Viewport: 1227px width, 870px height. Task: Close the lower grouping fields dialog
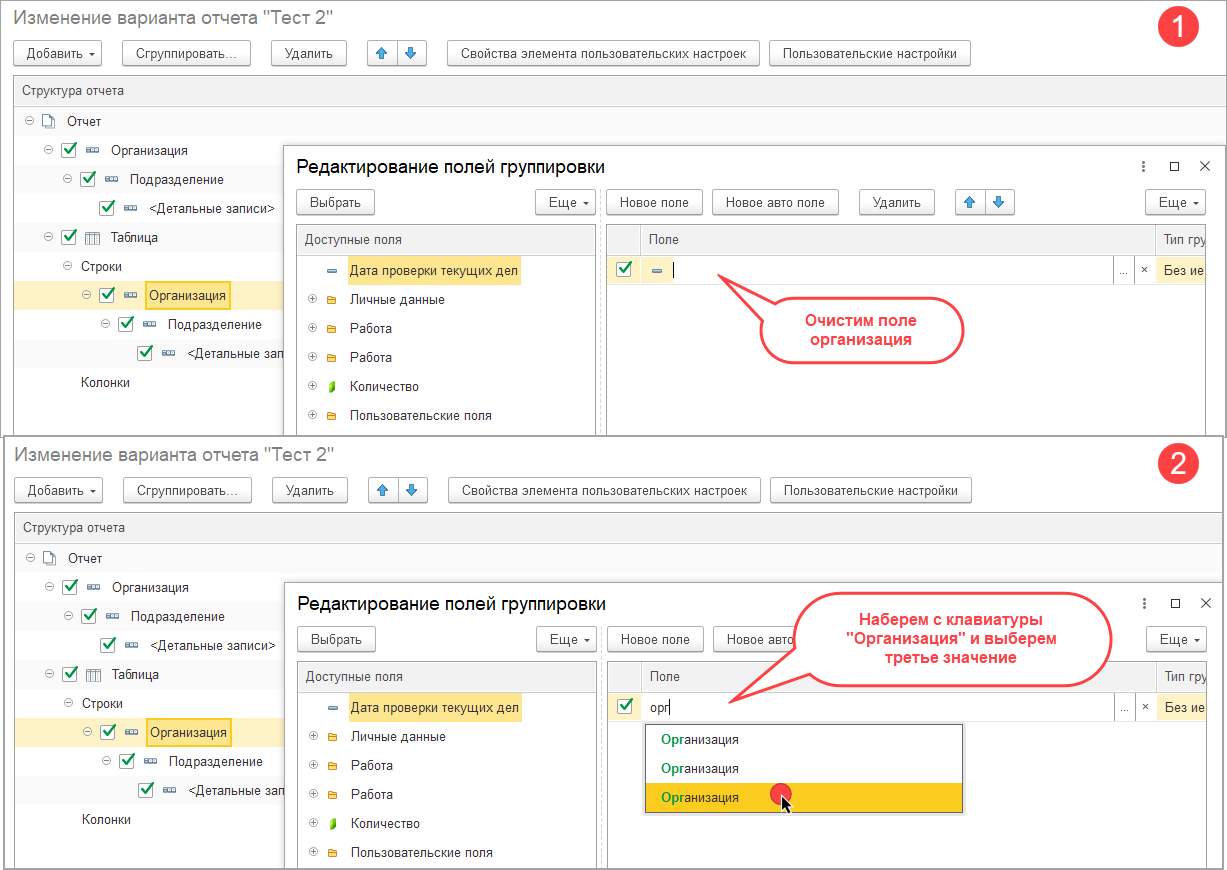[1206, 604]
